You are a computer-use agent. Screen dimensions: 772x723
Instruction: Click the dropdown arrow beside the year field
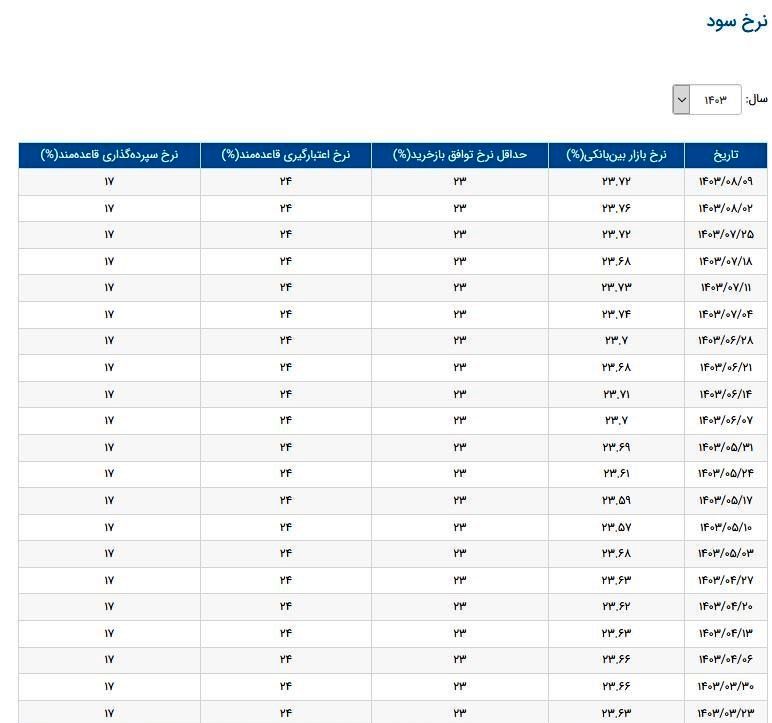point(682,99)
